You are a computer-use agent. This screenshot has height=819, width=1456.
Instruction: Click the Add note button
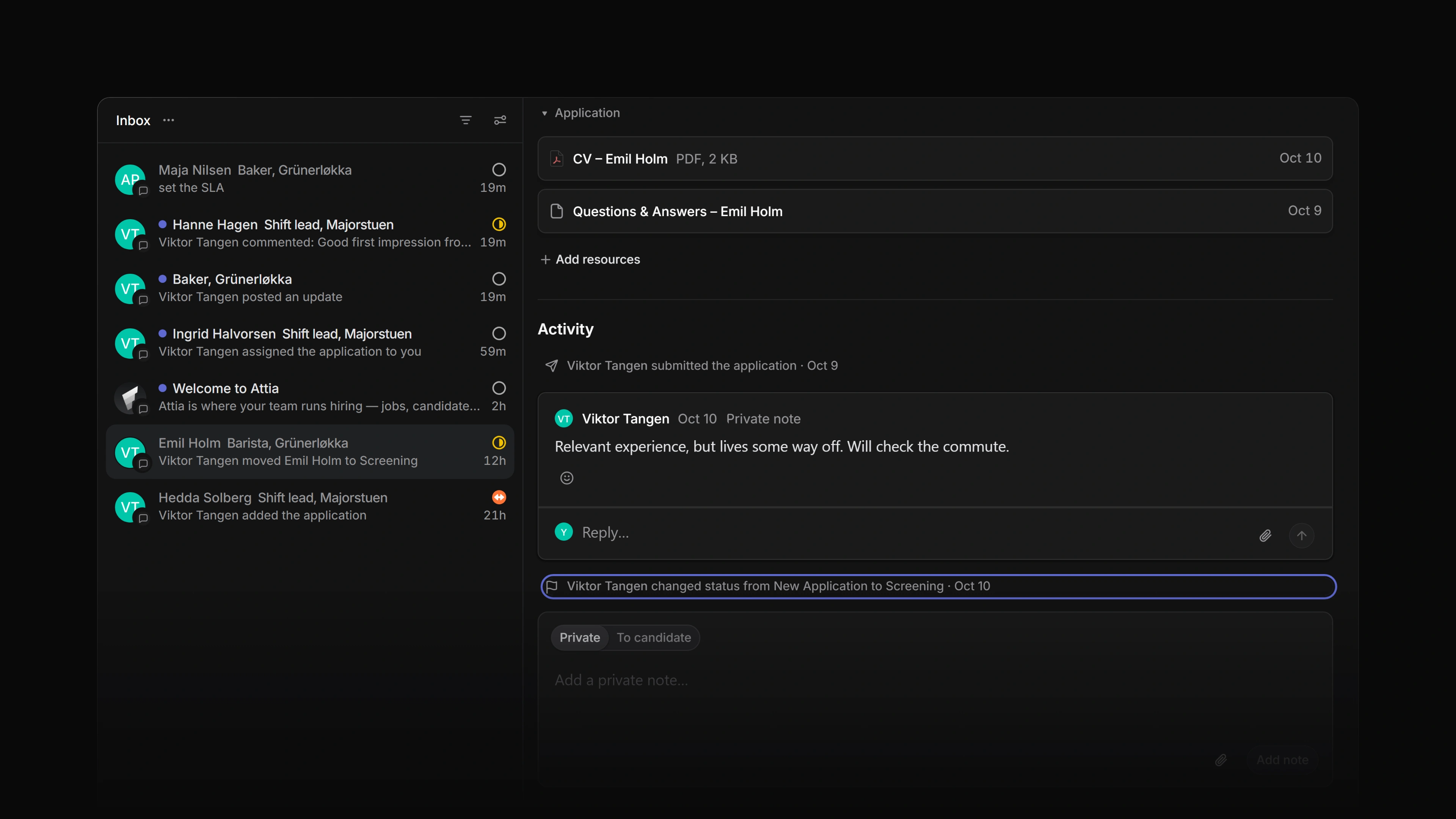click(x=1282, y=759)
